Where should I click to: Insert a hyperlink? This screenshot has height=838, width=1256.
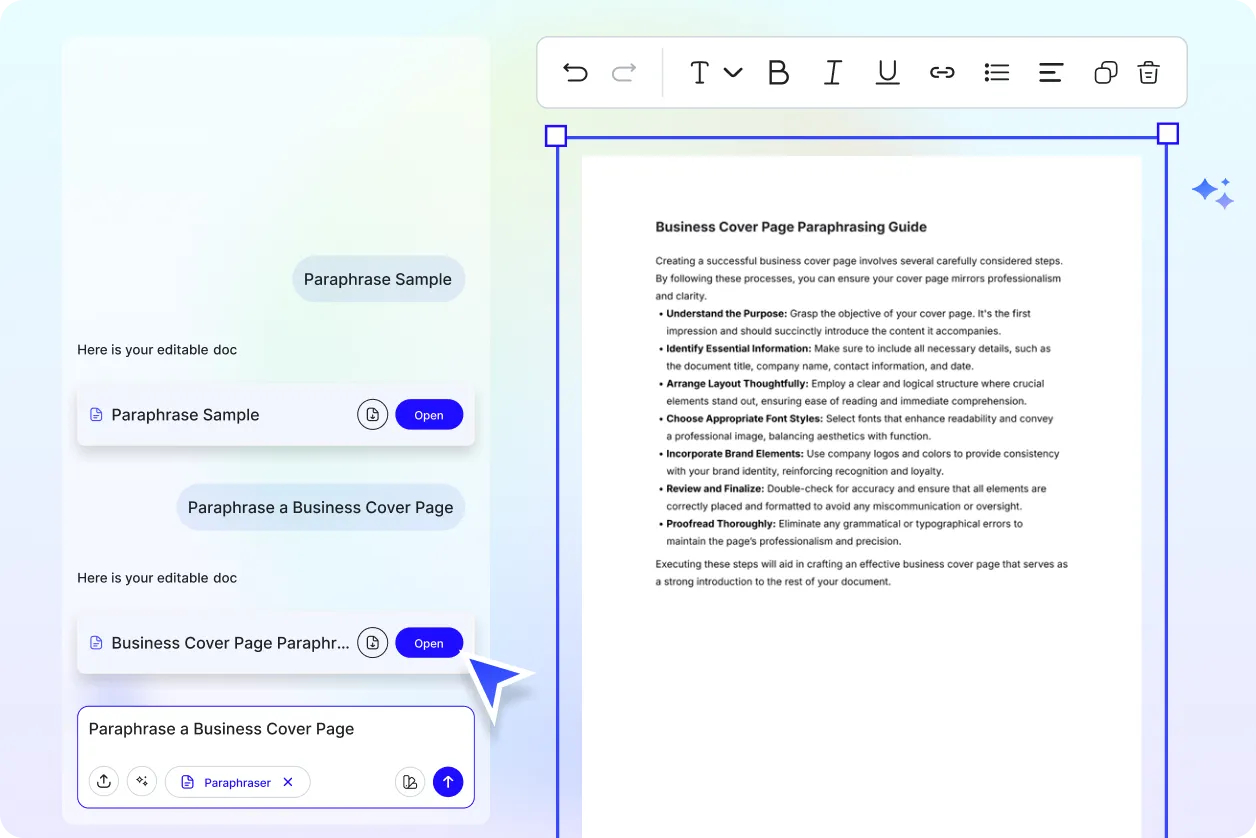click(942, 72)
